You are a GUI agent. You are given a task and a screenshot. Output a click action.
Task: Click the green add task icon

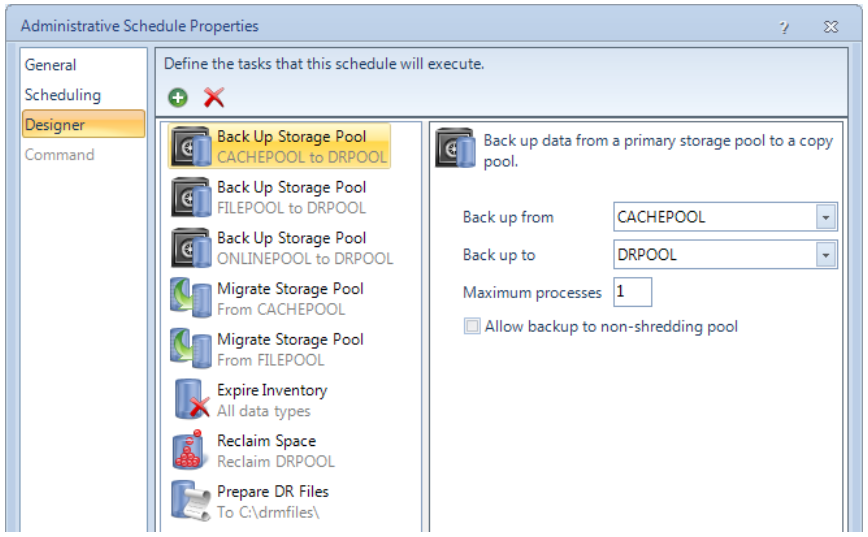[178, 98]
